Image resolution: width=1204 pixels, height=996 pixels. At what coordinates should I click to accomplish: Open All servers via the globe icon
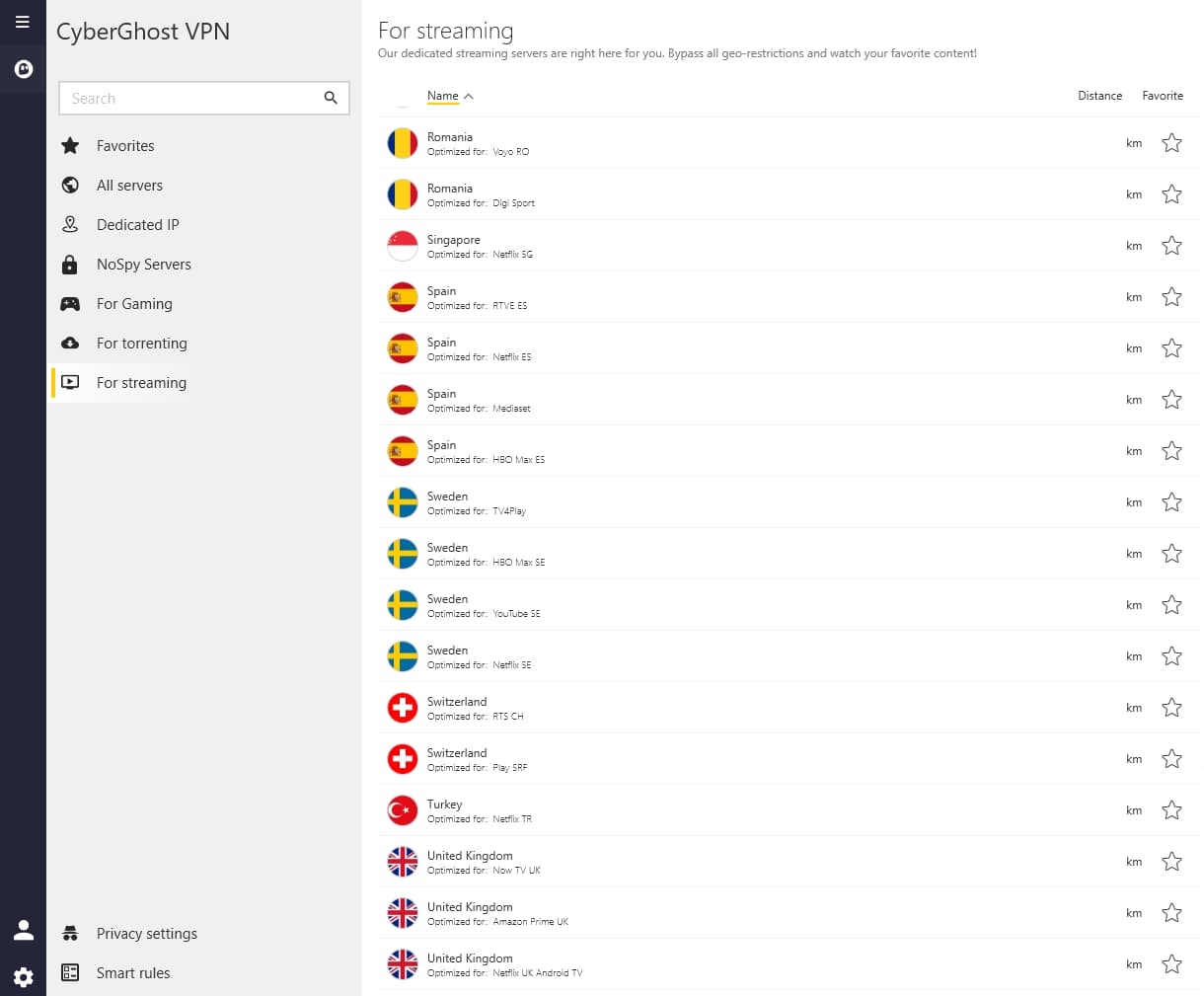[69, 185]
